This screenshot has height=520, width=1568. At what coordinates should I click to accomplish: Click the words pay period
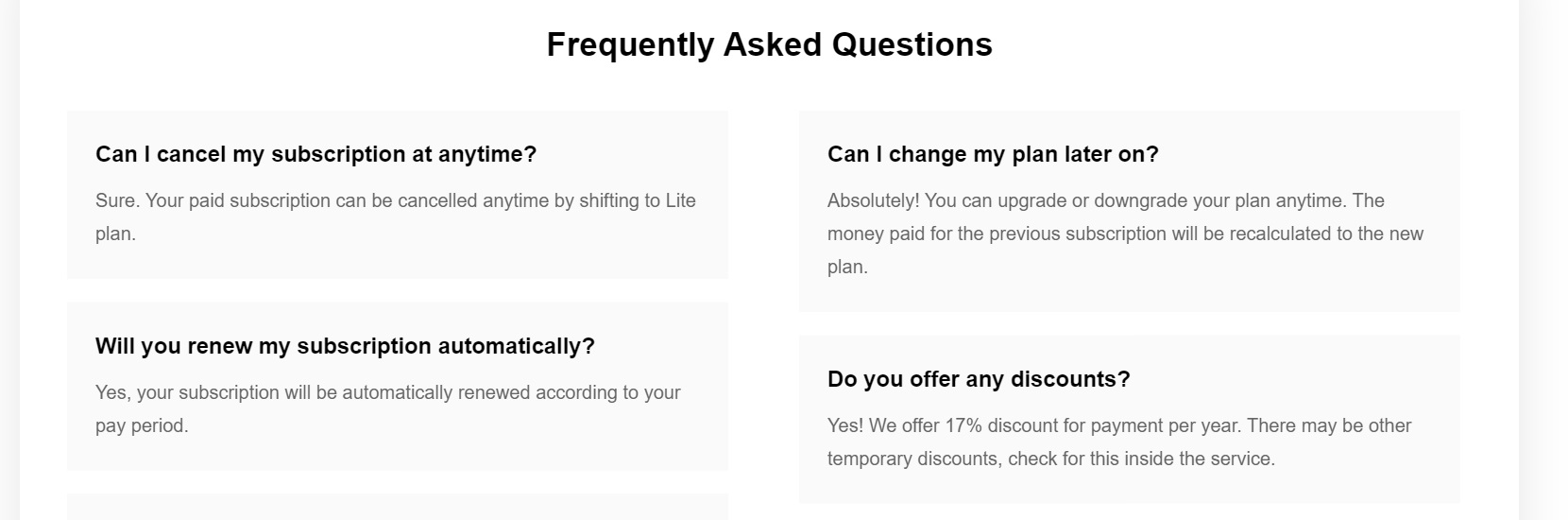click(142, 425)
